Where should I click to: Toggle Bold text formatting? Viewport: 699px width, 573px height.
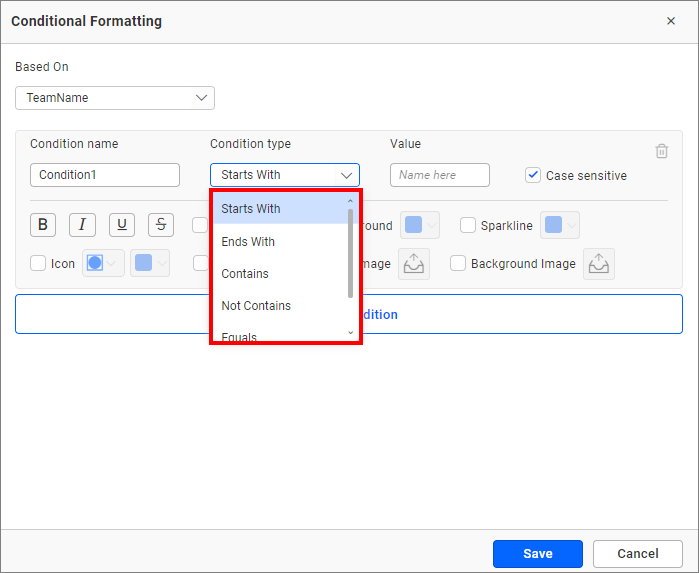[42, 225]
